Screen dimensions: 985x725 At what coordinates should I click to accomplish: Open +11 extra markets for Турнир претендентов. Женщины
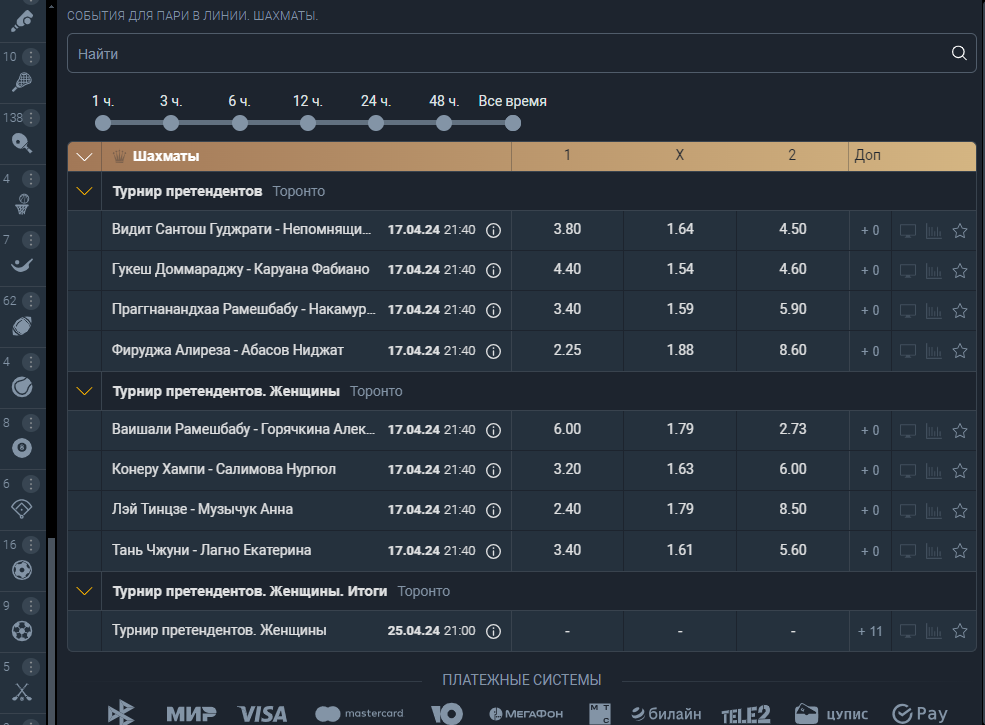(x=870, y=631)
